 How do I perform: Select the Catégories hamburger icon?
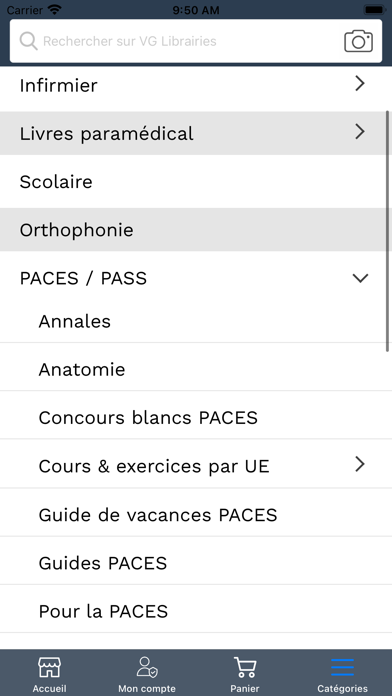[342, 668]
